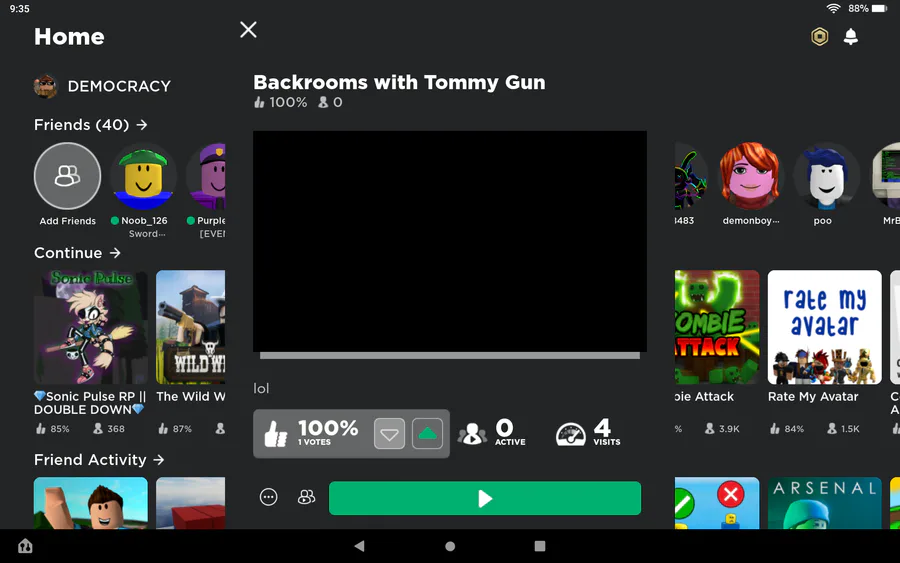
Task: Open The Wild West game thumbnail
Action: click(x=191, y=327)
